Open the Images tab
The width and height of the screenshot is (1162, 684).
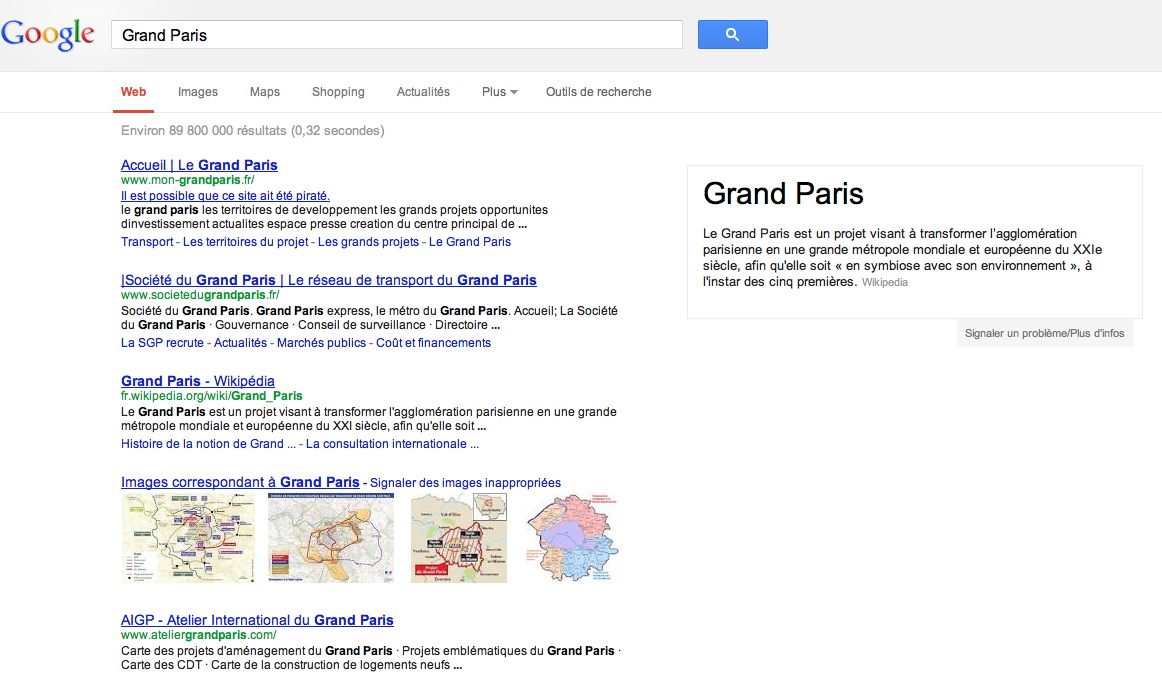pos(198,92)
